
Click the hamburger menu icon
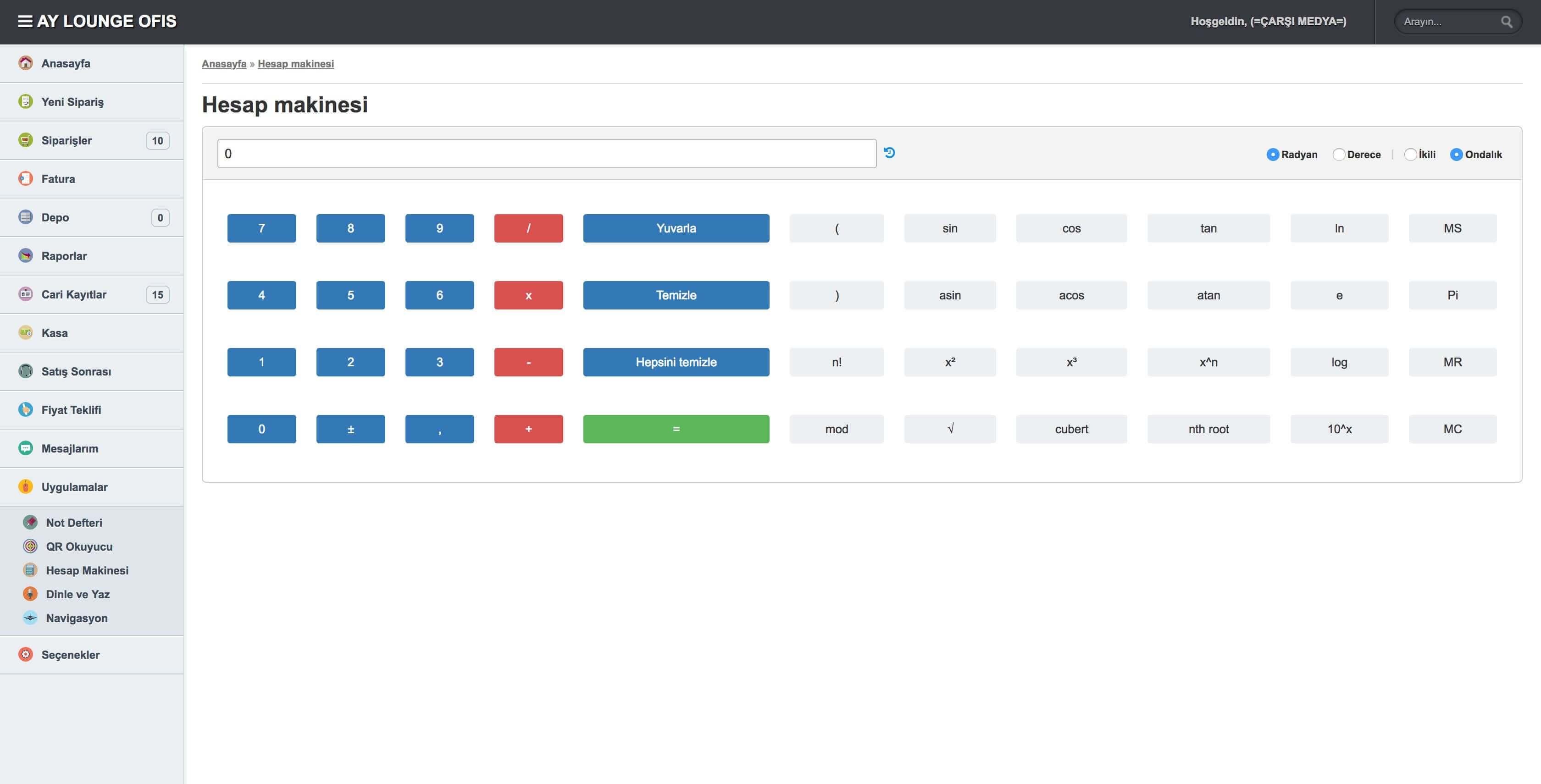click(x=24, y=22)
